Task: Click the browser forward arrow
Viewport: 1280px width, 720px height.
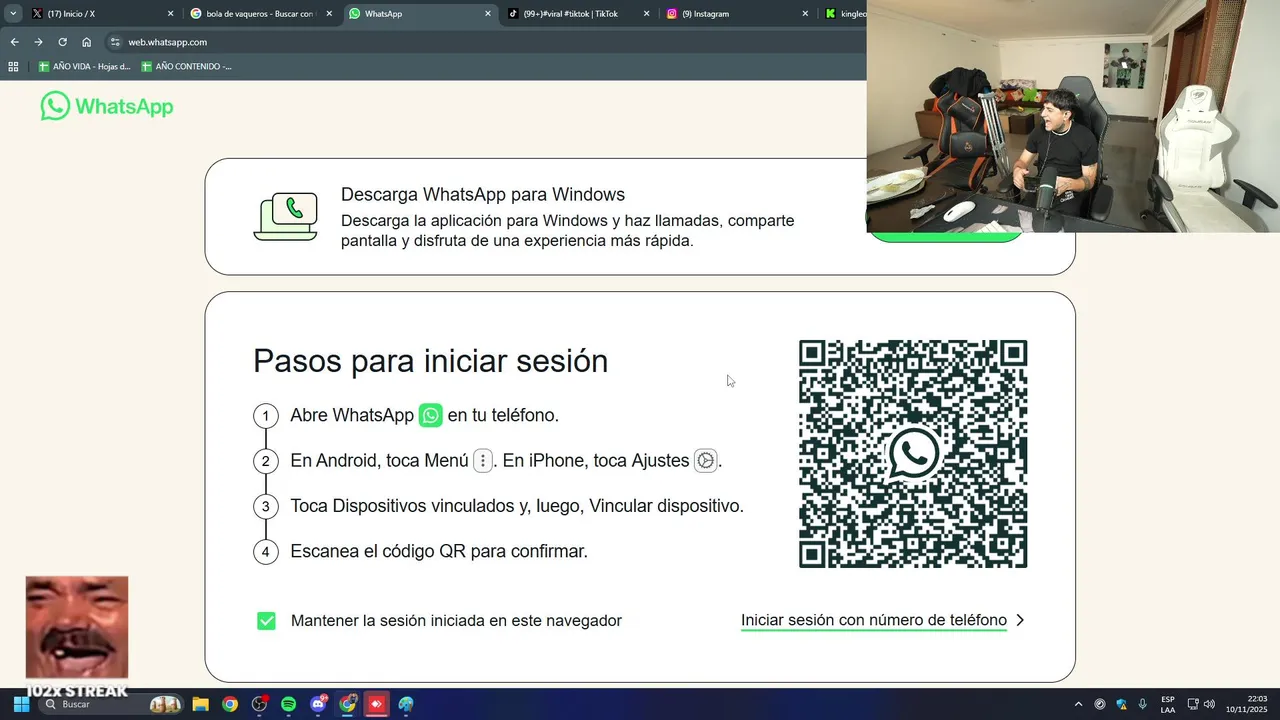Action: pyautogui.click(x=38, y=42)
